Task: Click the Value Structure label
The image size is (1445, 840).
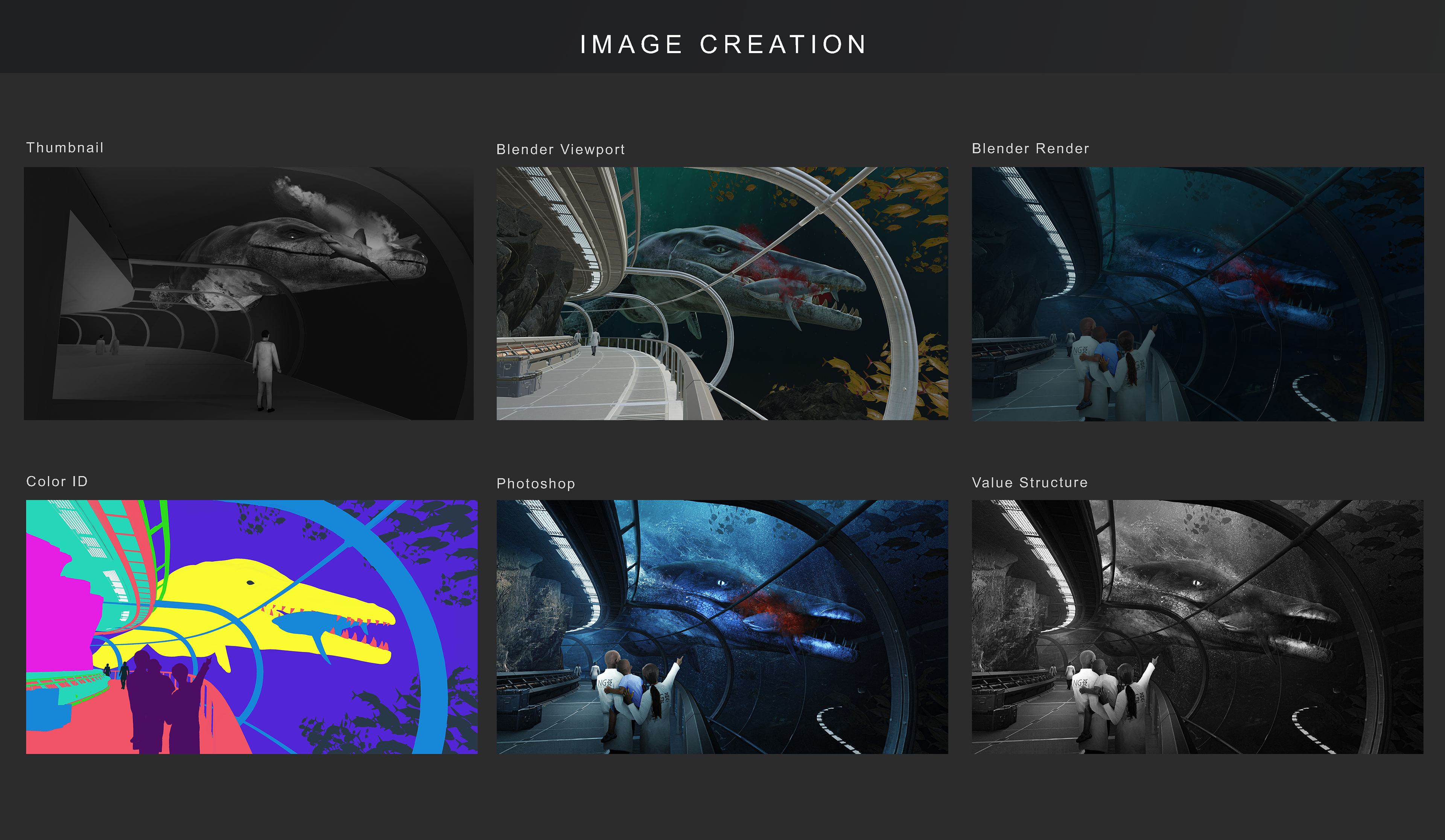Action: click(x=1029, y=482)
